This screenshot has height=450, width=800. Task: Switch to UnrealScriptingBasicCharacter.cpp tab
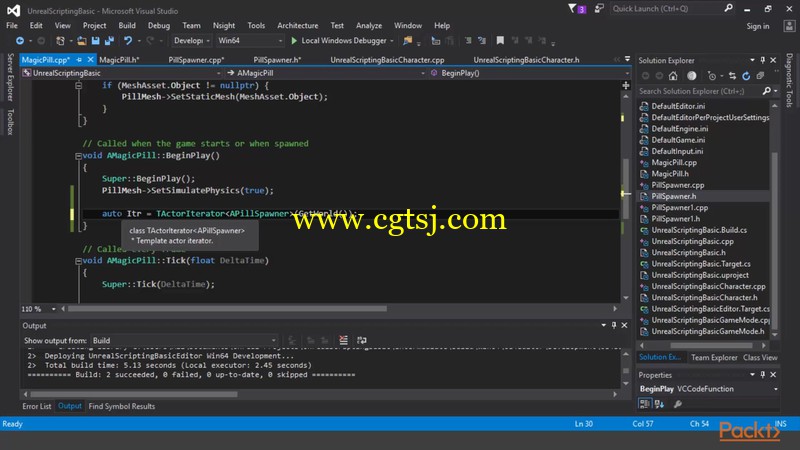coord(387,60)
